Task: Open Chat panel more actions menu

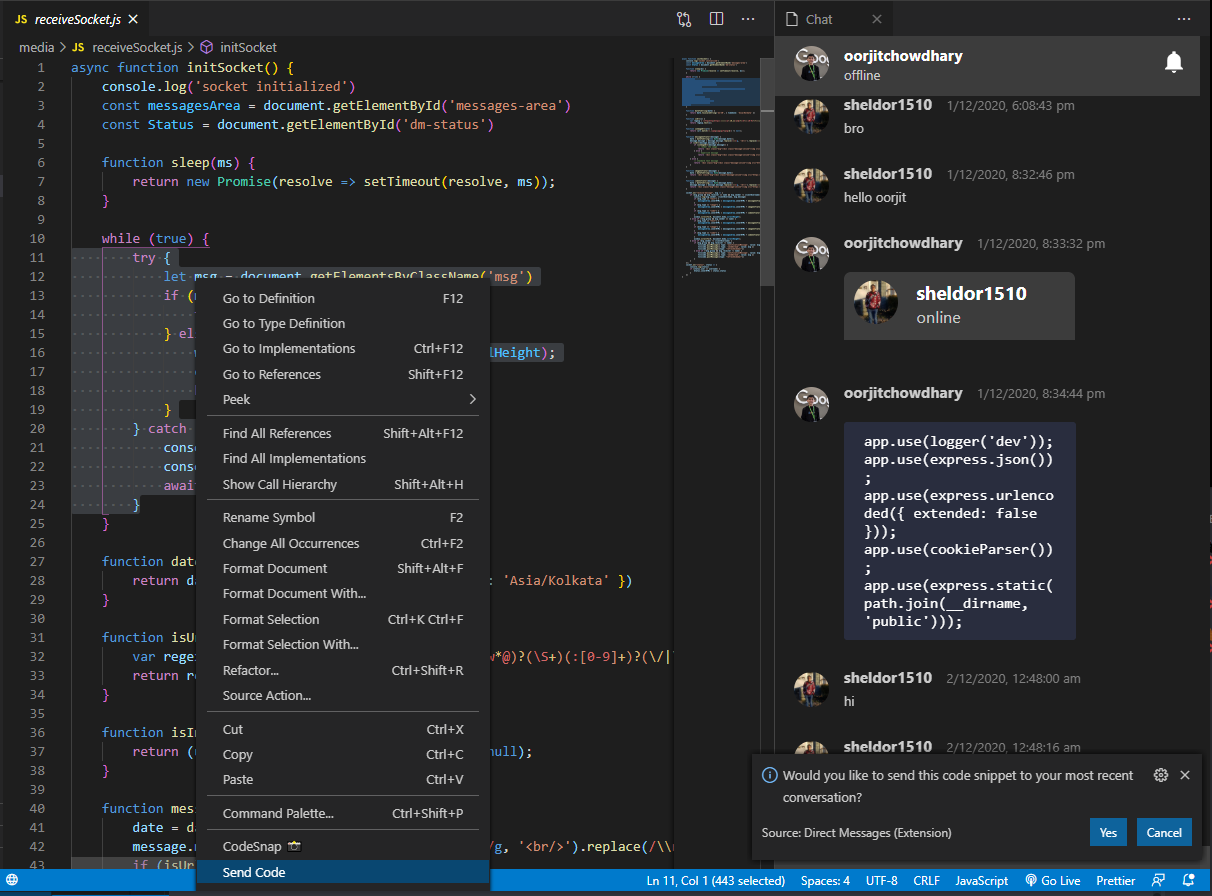Action: tap(1184, 19)
